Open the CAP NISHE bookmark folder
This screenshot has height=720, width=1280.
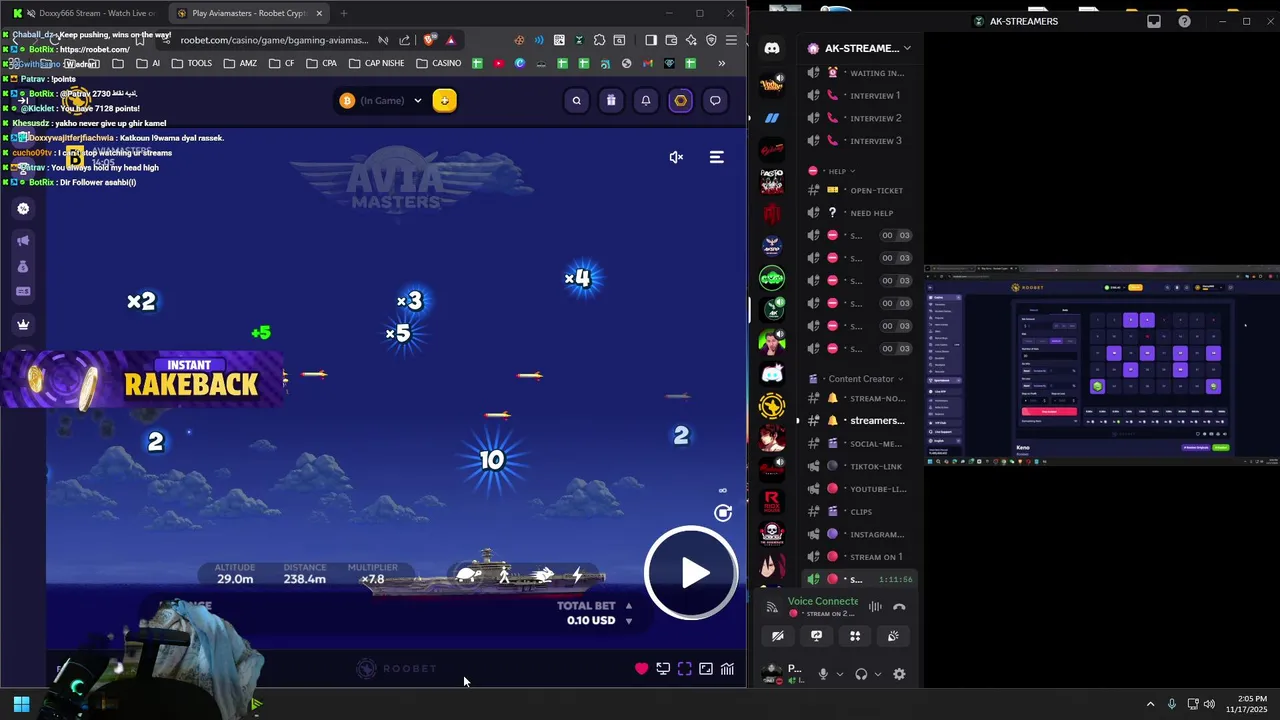[376, 63]
